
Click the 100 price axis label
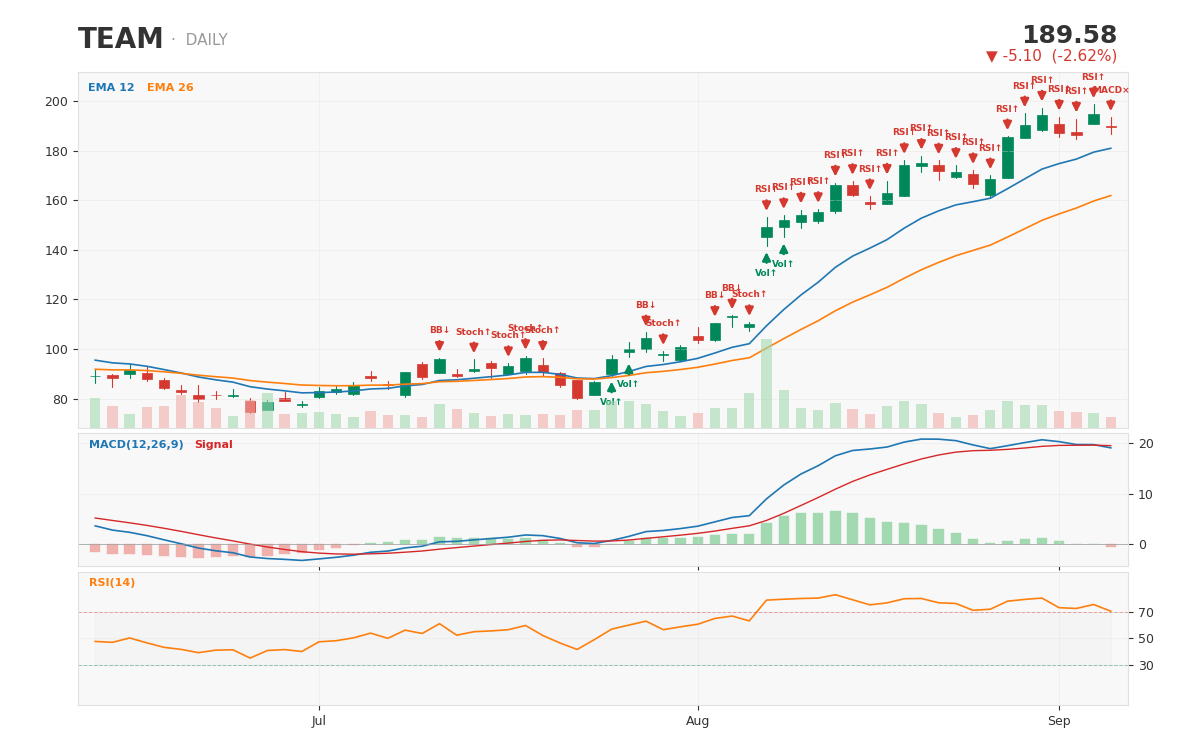tap(56, 350)
